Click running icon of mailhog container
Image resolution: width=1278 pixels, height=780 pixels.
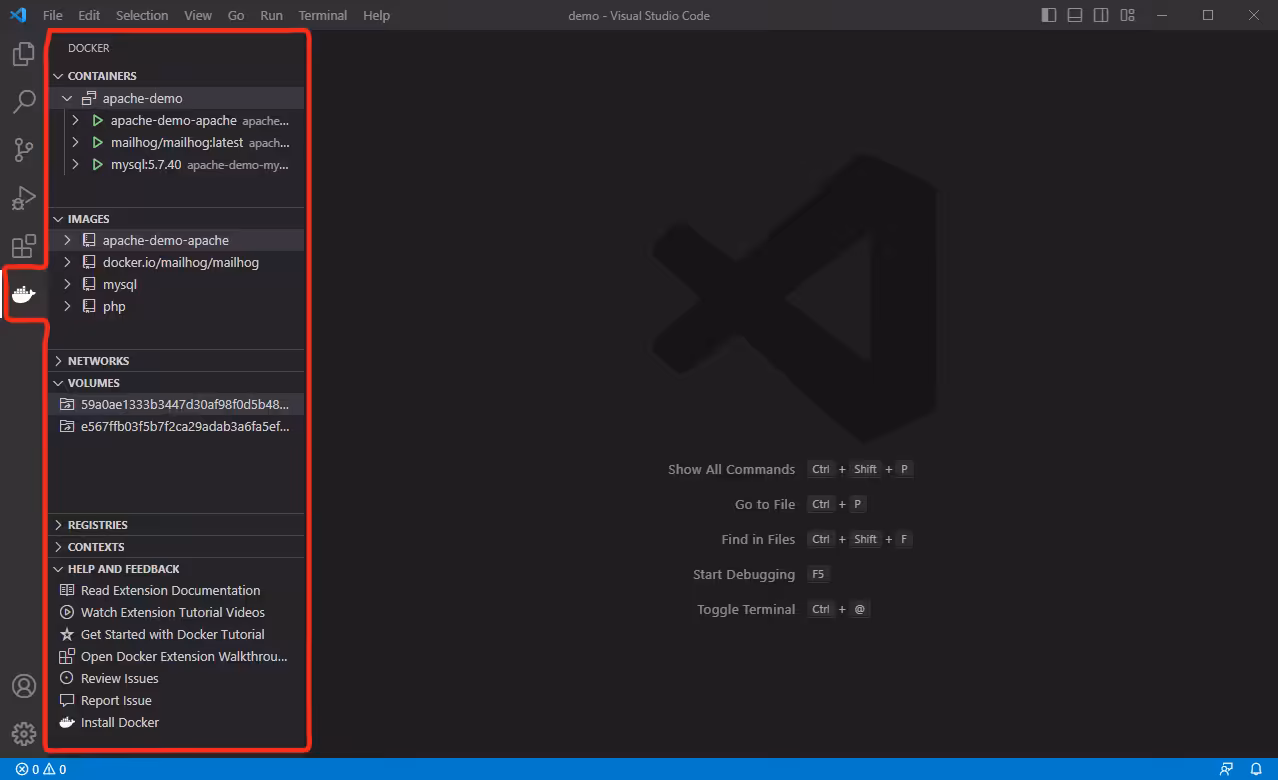pyautogui.click(x=97, y=142)
